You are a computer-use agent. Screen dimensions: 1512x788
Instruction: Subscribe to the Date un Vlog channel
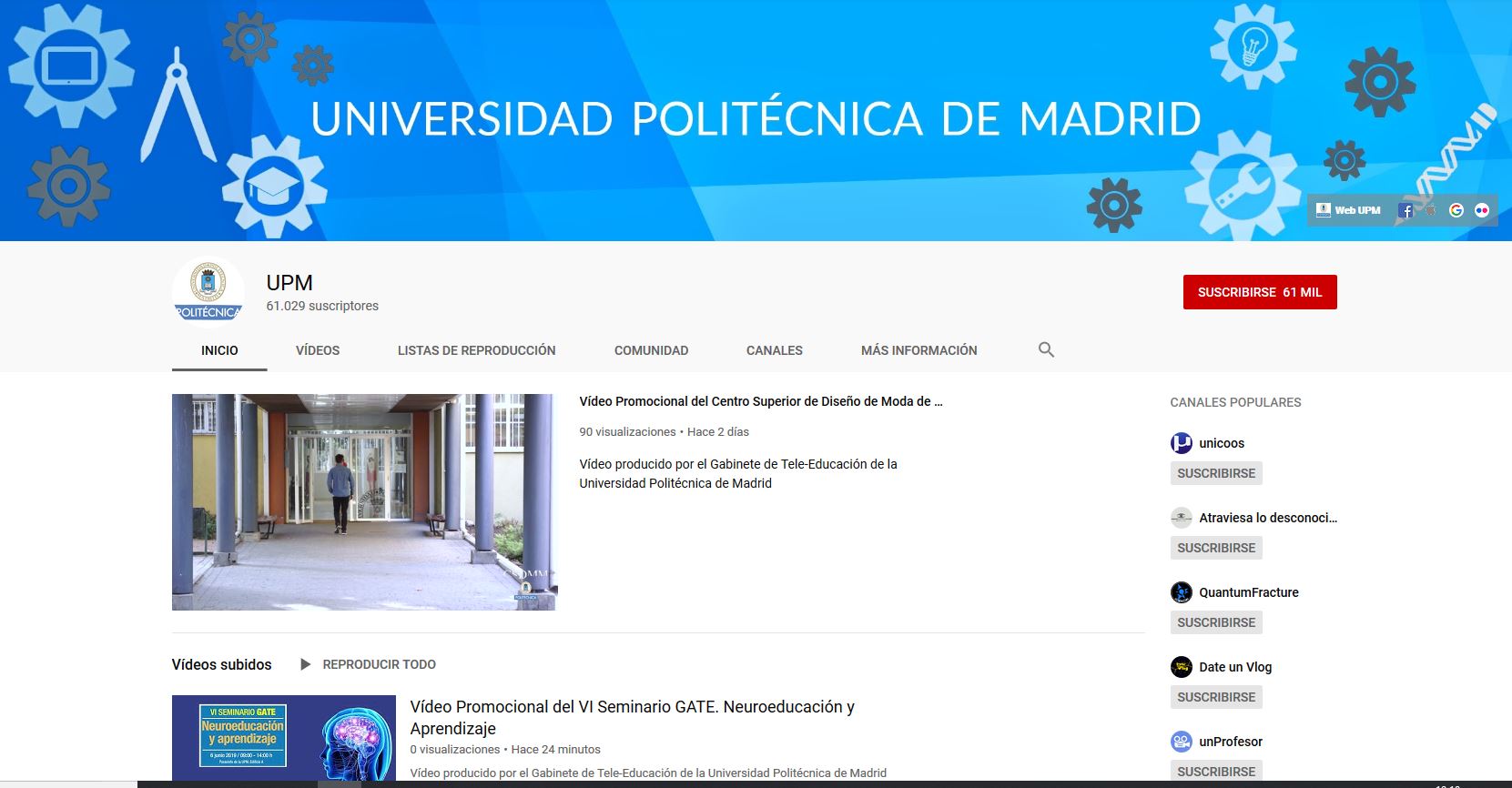[1216, 697]
